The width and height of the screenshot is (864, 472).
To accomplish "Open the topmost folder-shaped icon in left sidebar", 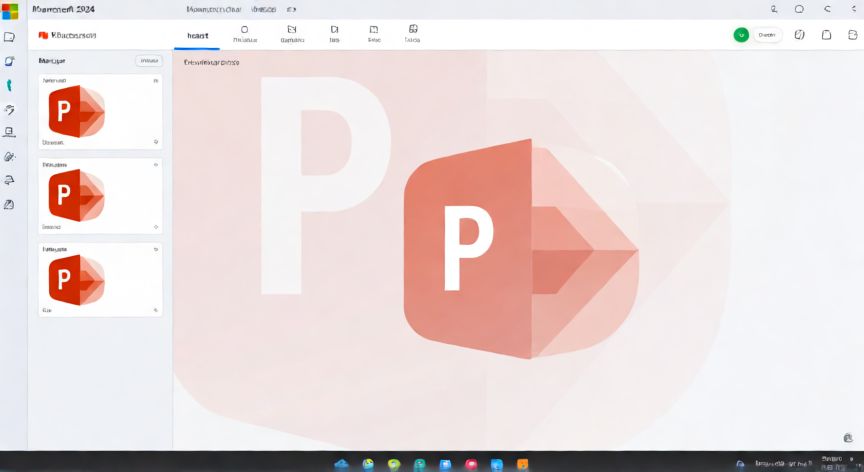I will (x=9, y=37).
